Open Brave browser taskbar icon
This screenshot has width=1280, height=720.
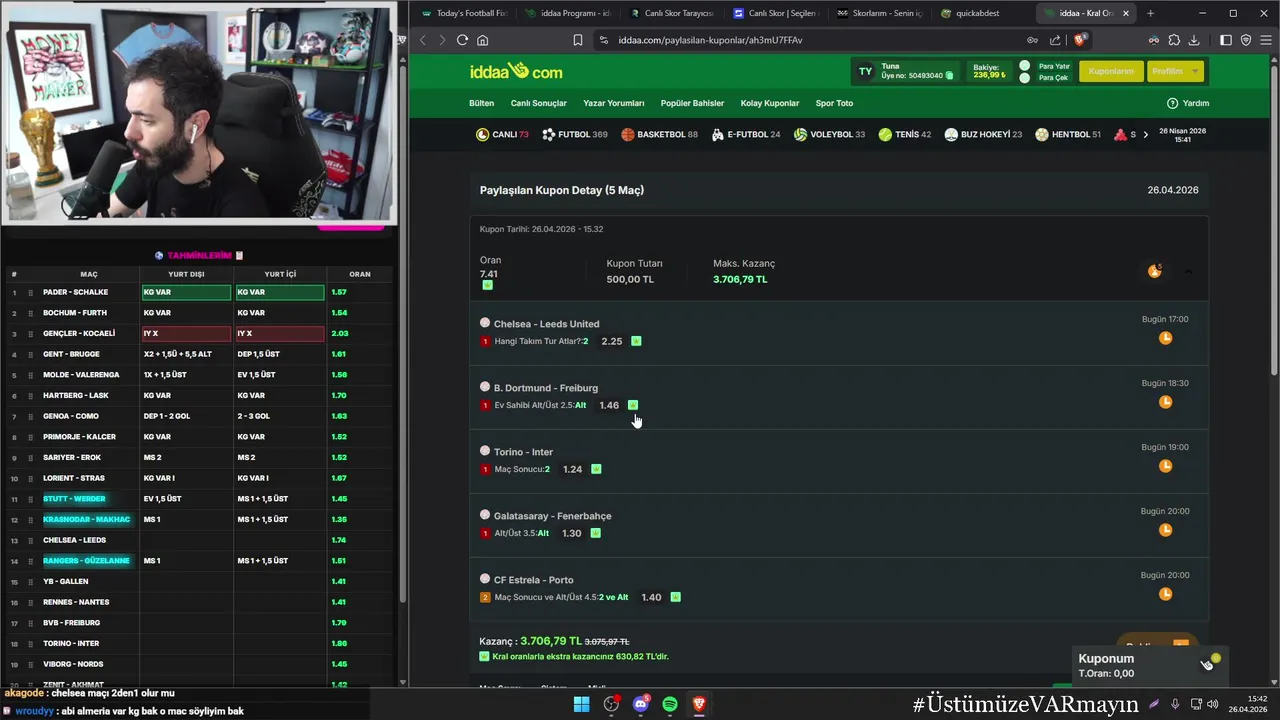tap(699, 704)
